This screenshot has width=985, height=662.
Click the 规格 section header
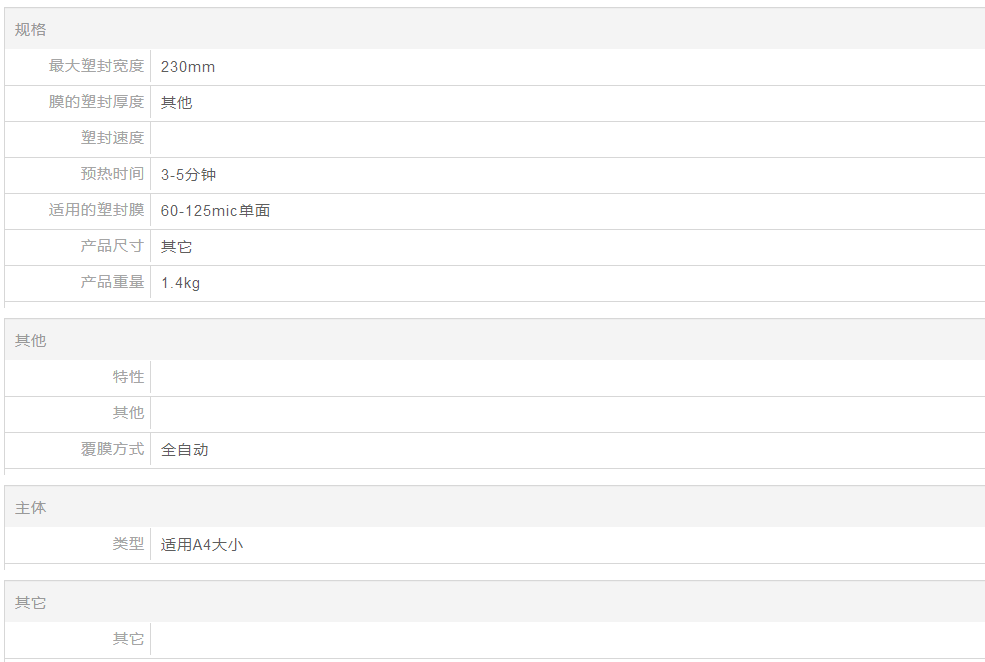31,30
